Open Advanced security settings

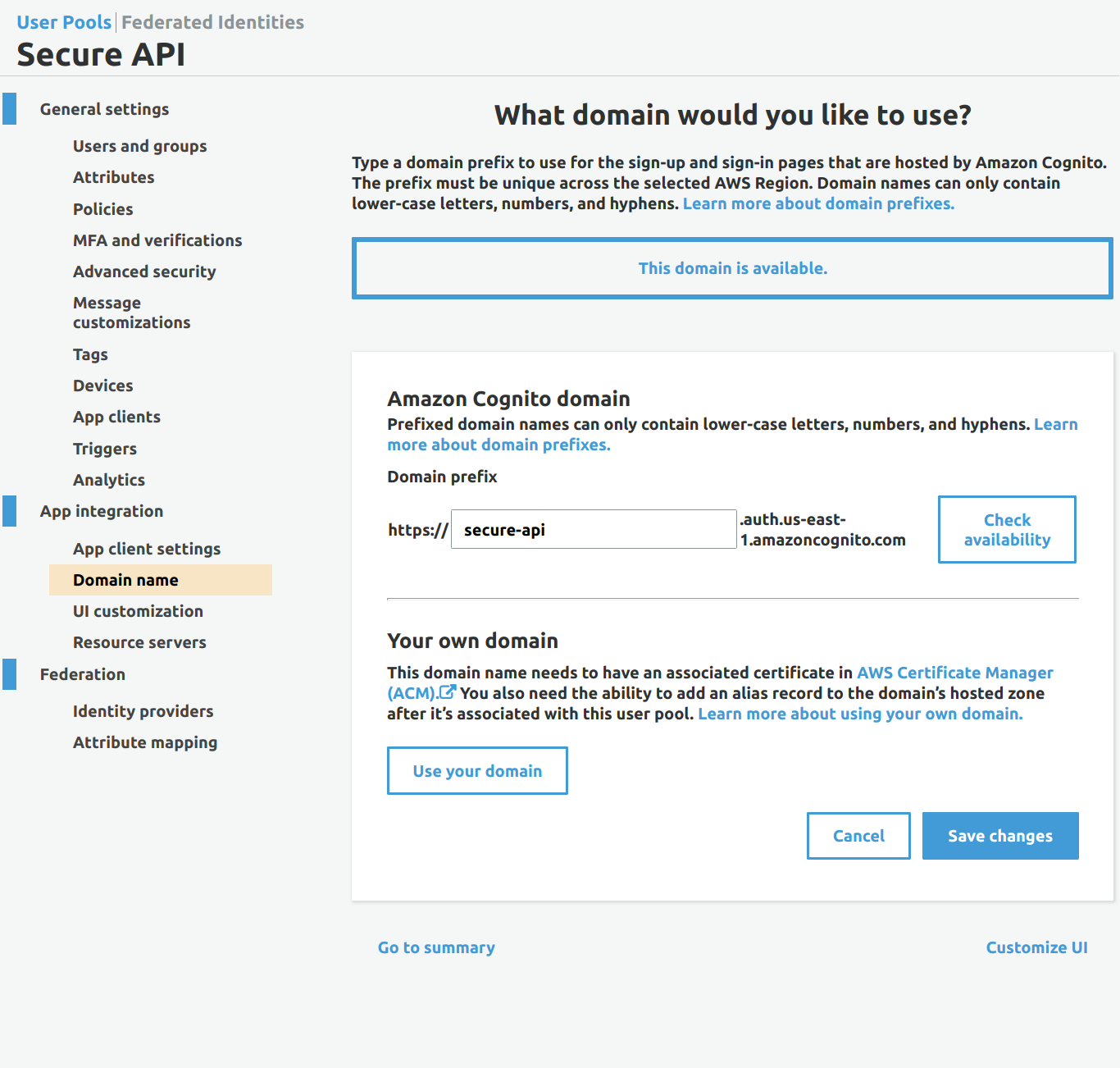pyautogui.click(x=144, y=272)
